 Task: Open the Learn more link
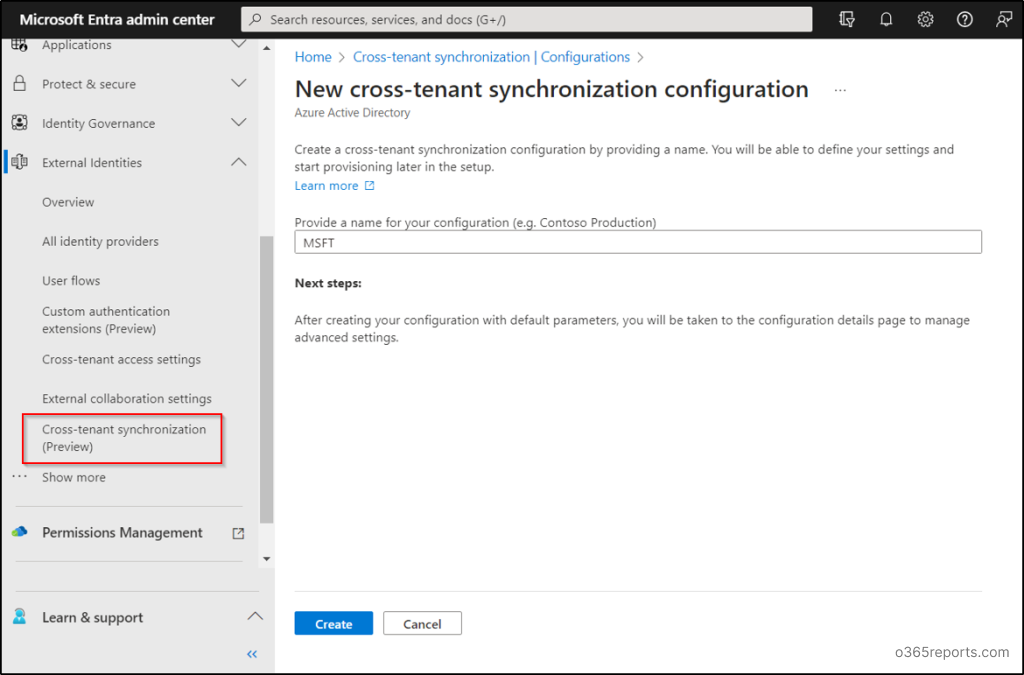click(327, 185)
